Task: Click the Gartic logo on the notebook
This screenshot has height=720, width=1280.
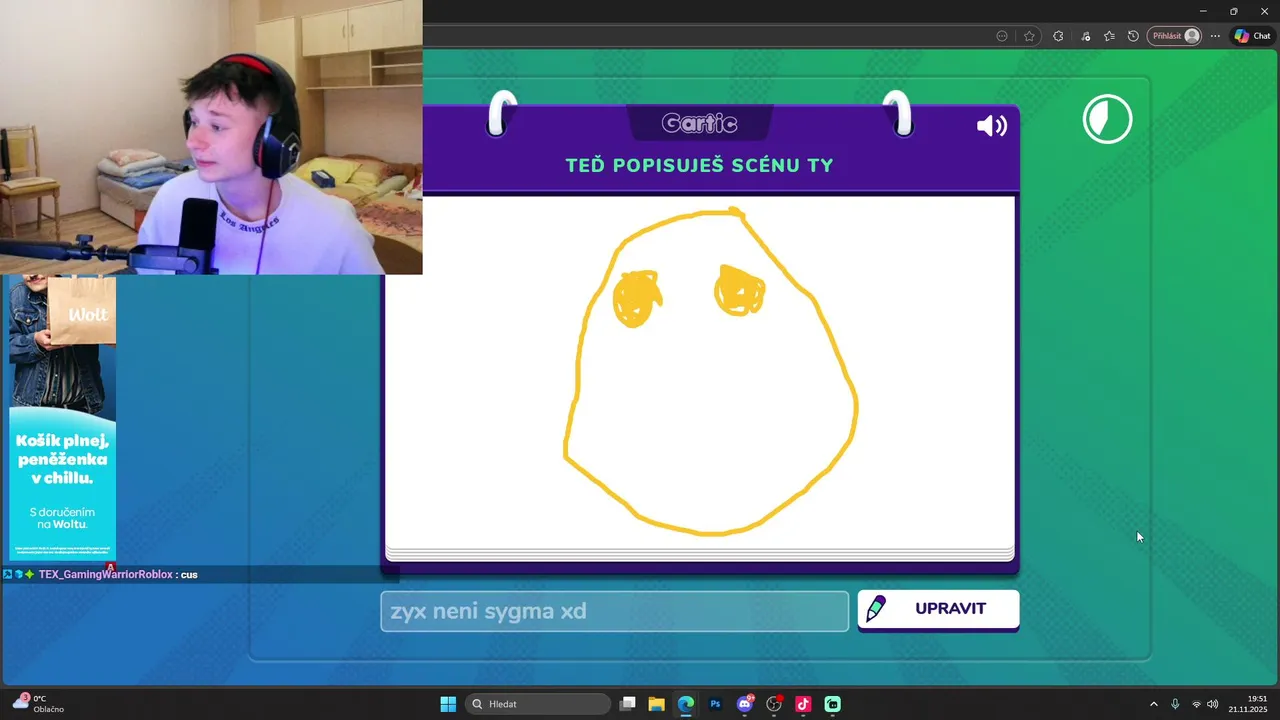Action: pos(699,123)
